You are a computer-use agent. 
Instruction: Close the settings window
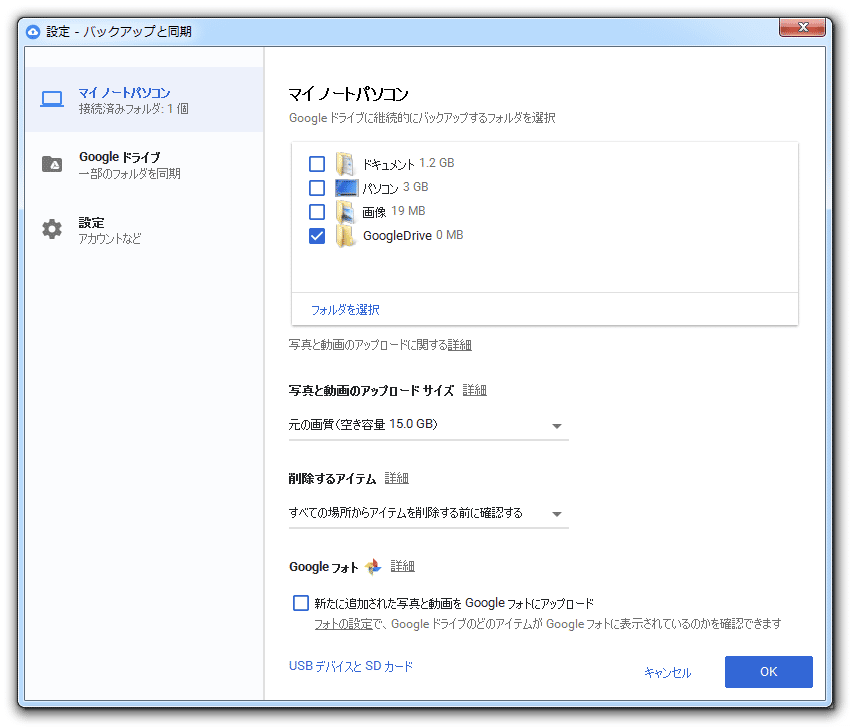803,27
